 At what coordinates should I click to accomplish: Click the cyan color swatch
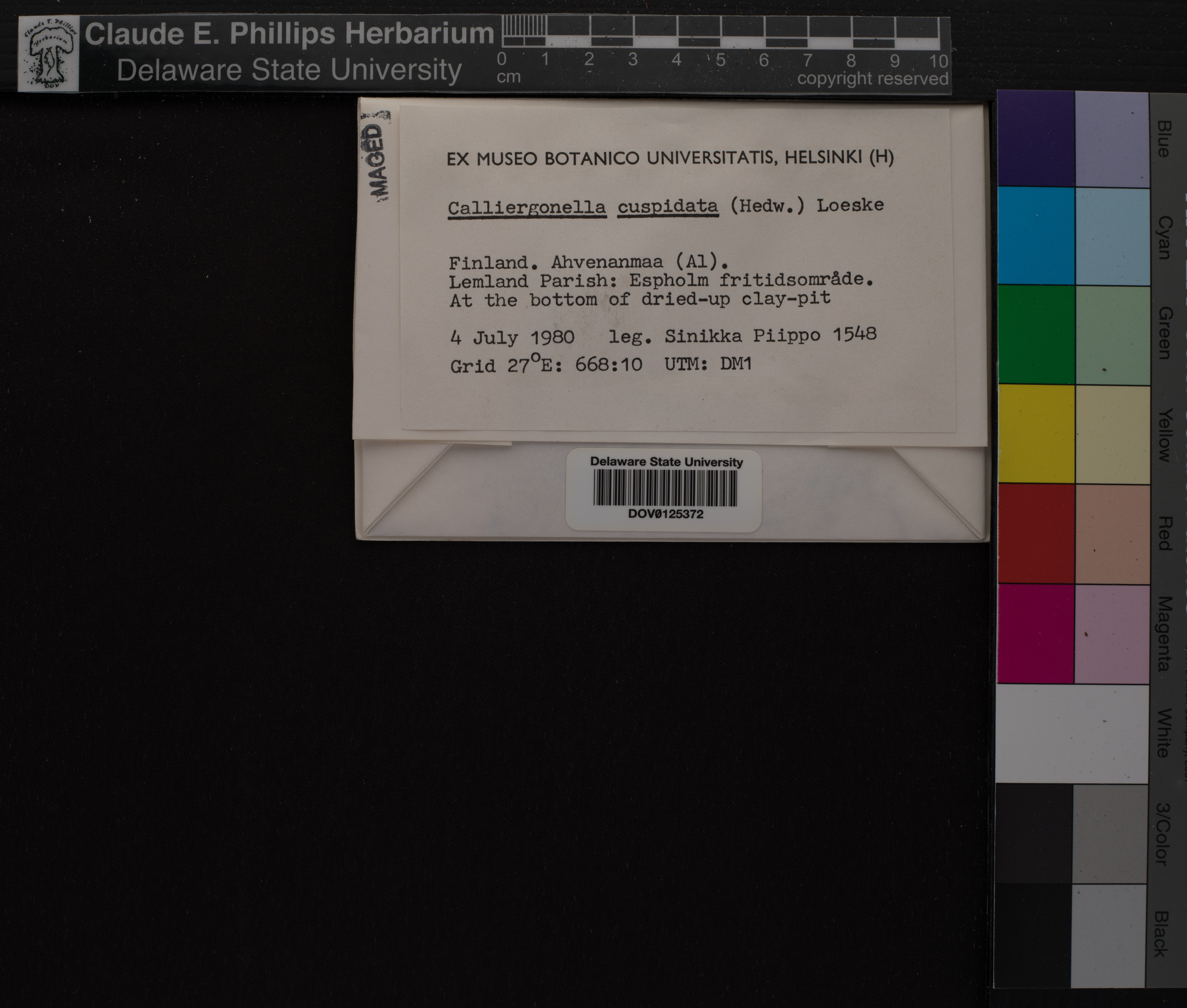pyautogui.click(x=1036, y=235)
